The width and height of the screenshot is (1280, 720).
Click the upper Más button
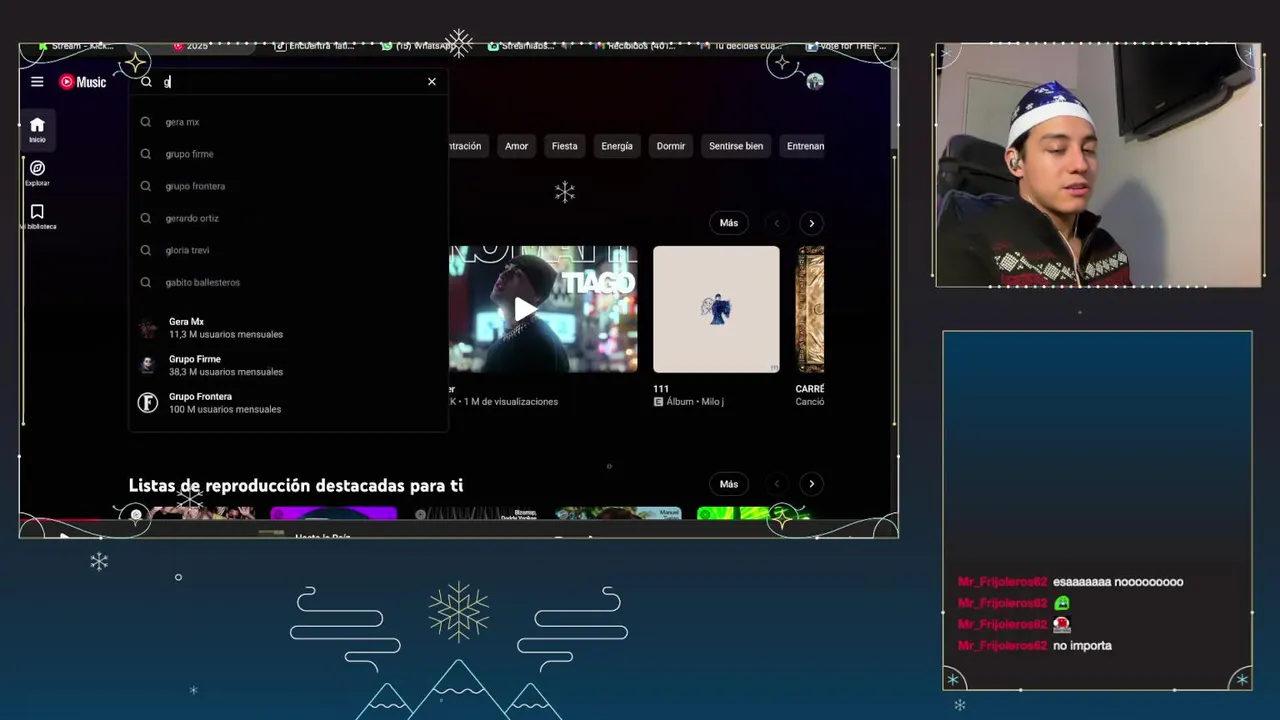(729, 223)
